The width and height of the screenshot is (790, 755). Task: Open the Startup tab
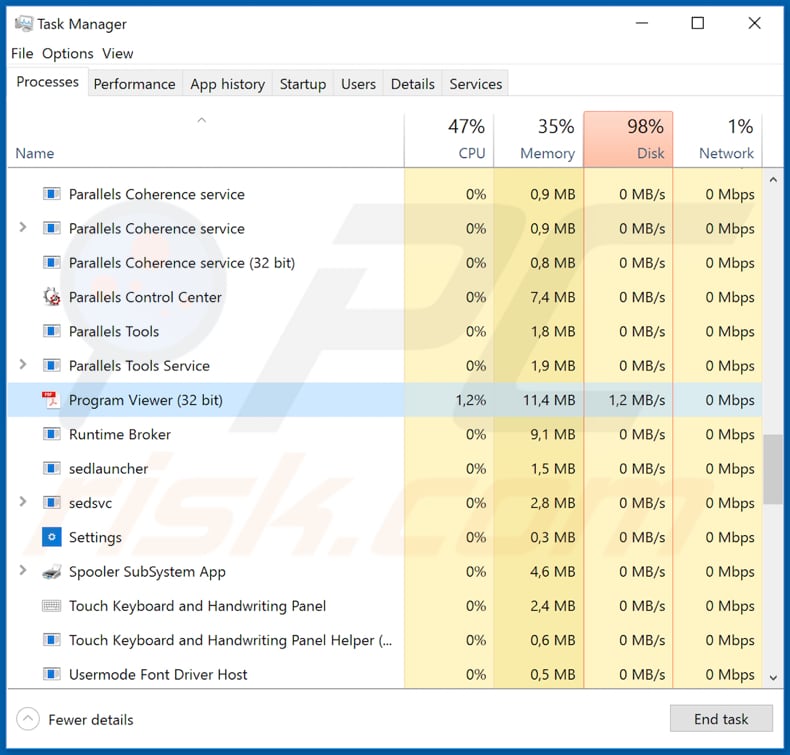[x=303, y=84]
